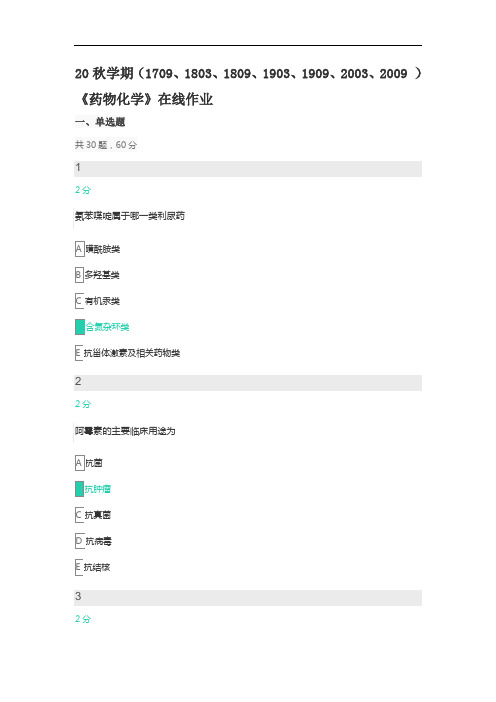The image size is (496, 702).
Task: Select option C 有机汞类 in question 1
Action: pyautogui.click(x=98, y=301)
